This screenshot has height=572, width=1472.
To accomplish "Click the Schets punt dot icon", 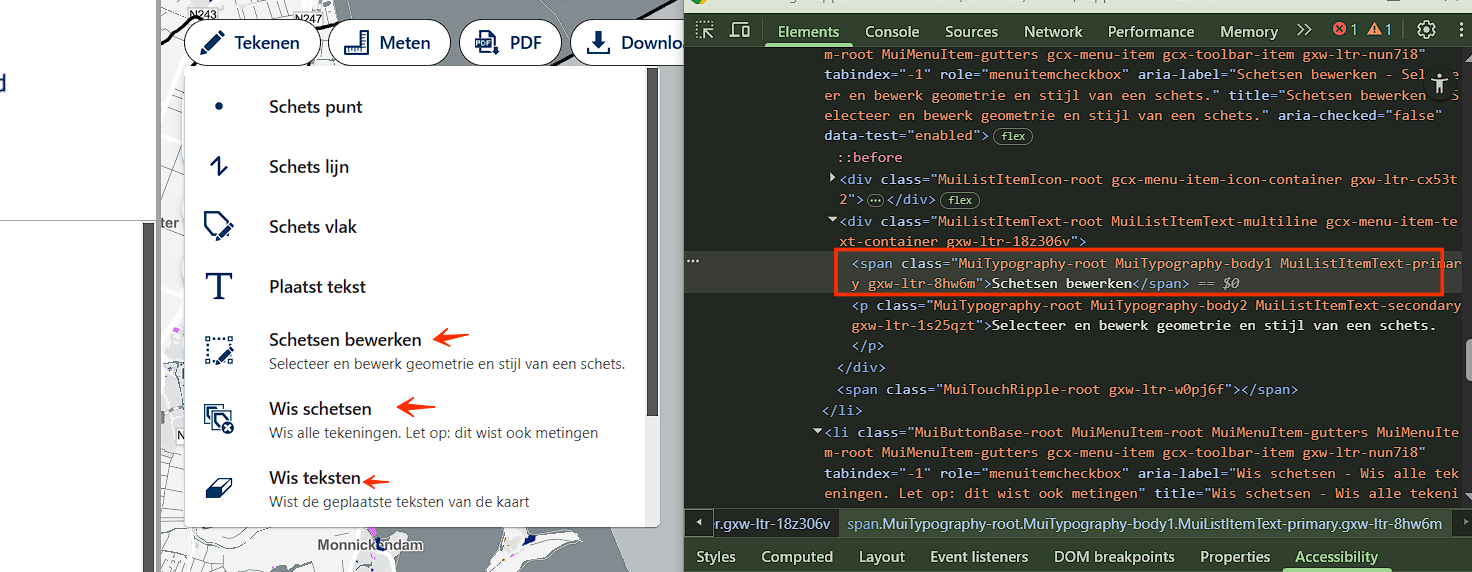I will coord(219,106).
